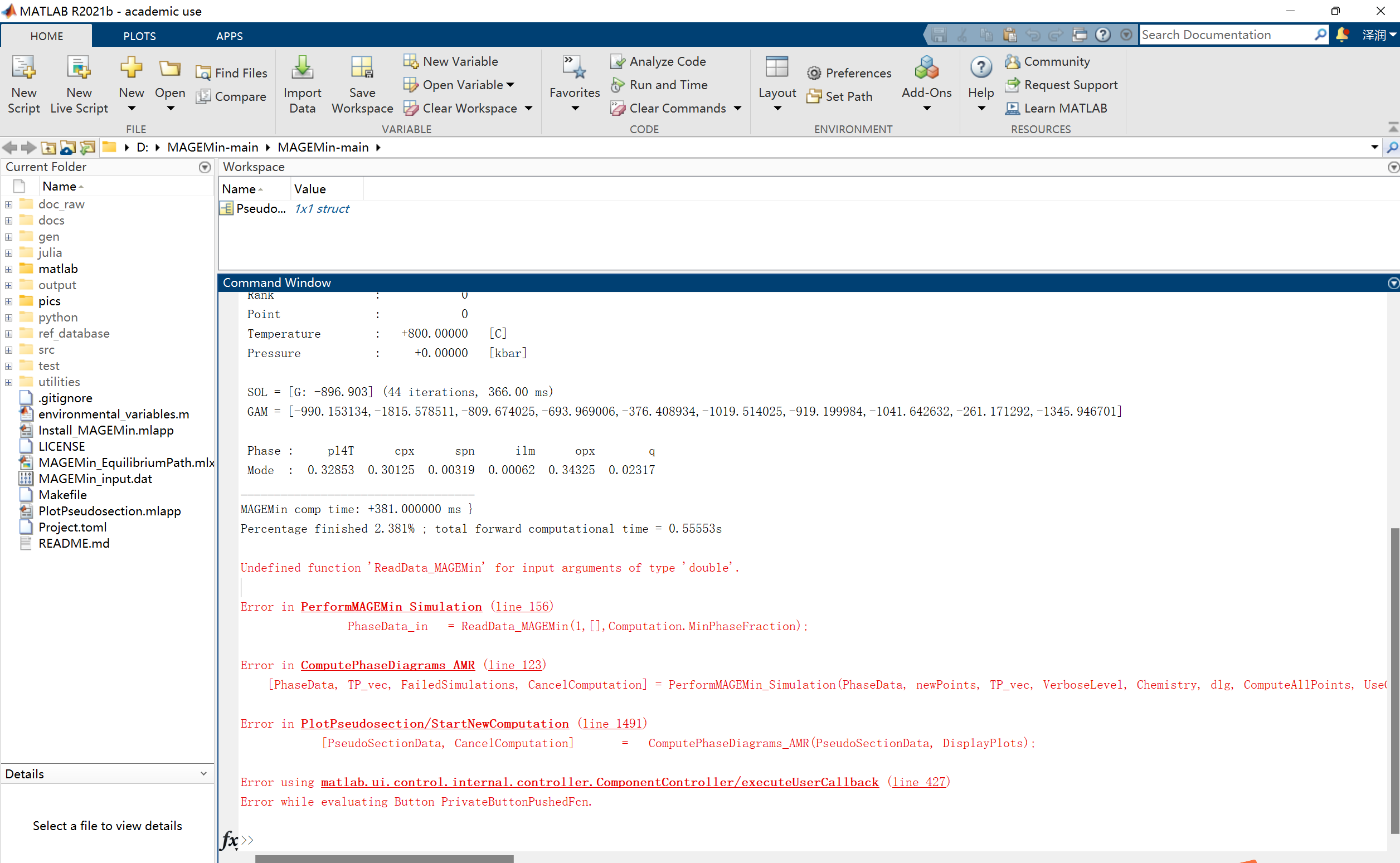This screenshot has width=1400, height=863.
Task: Open line 156 error link
Action: (x=521, y=606)
